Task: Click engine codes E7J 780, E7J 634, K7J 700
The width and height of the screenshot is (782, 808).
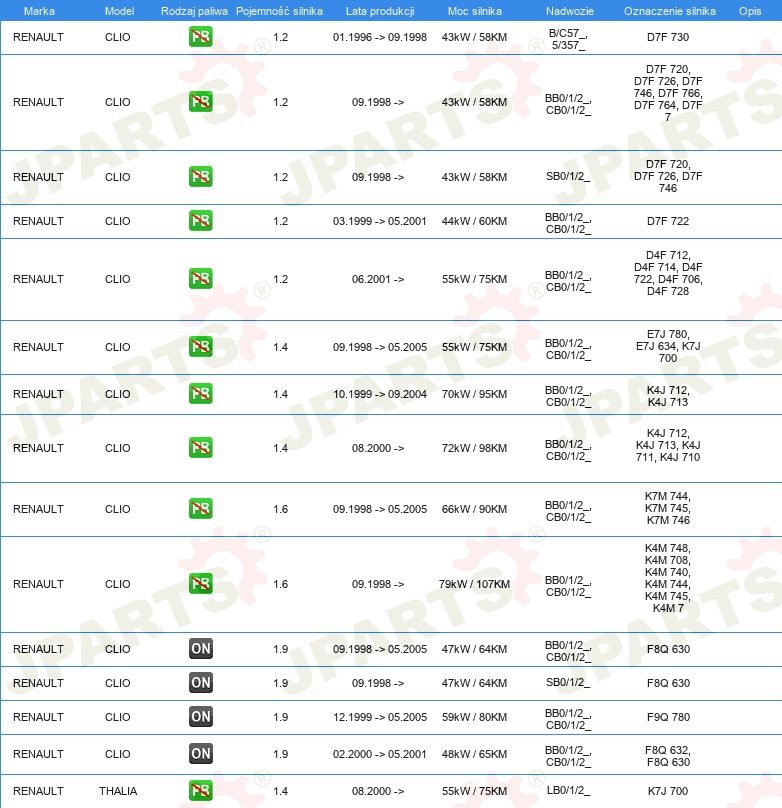Action: (668, 346)
